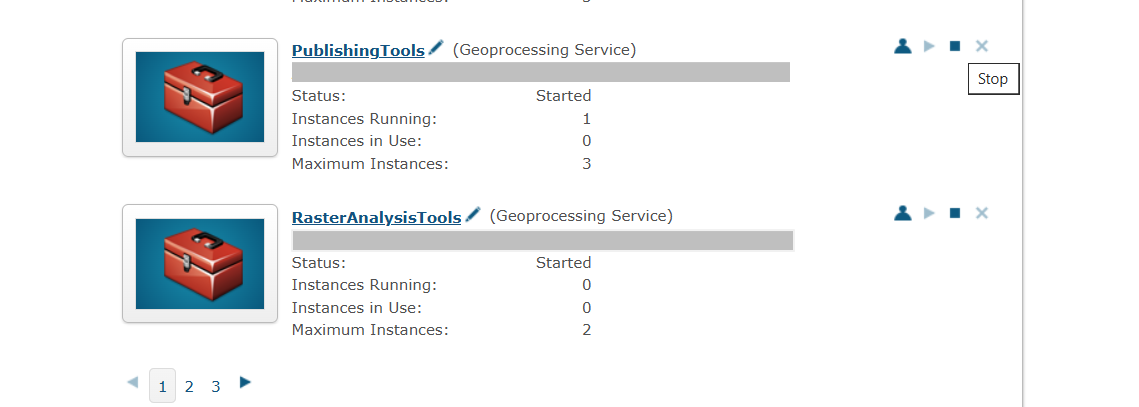Viewport: 1139px width, 407px height.
Task: Start the RasterAnalysisTools service with play icon
Action: point(929,213)
